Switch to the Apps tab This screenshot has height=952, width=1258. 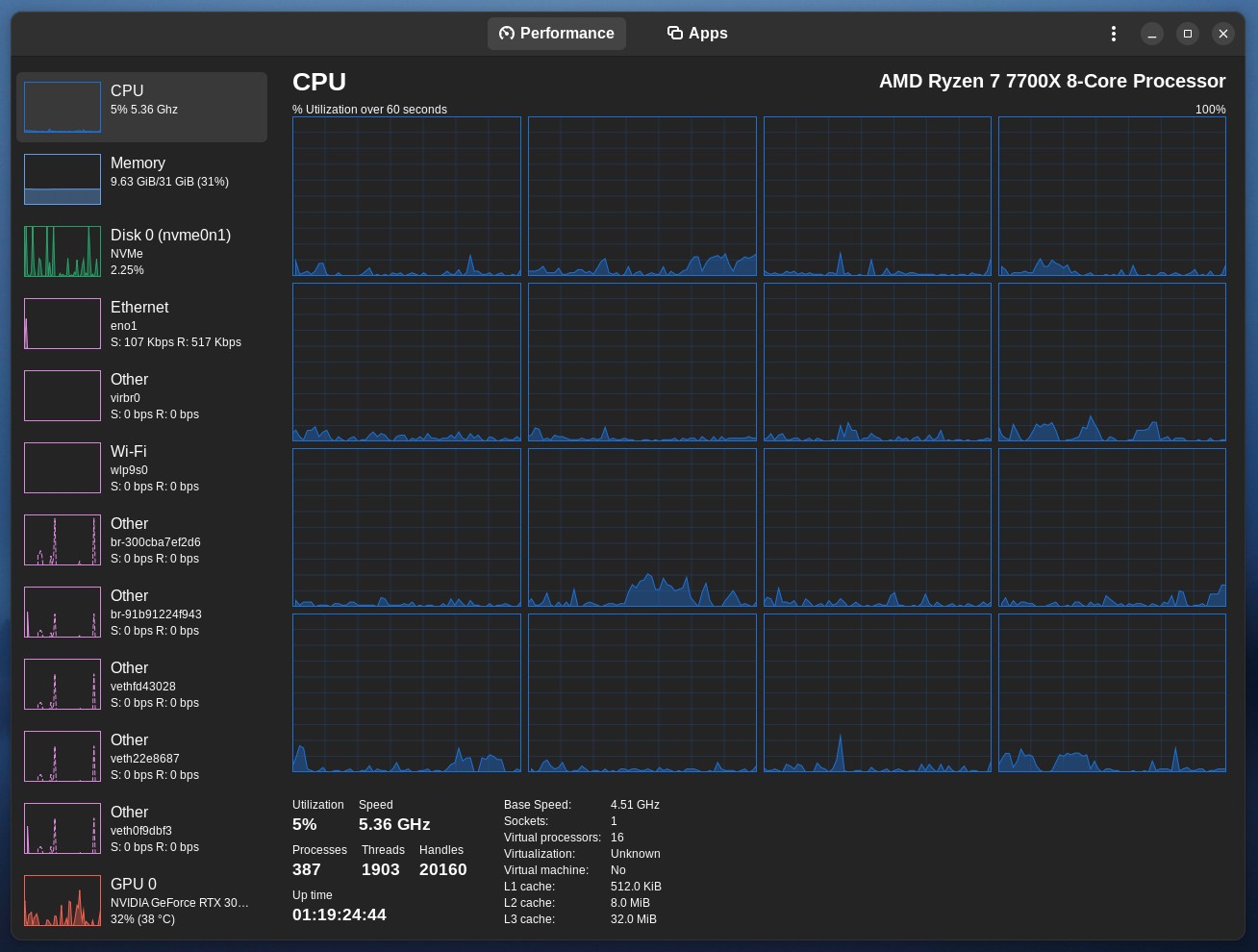tap(697, 34)
